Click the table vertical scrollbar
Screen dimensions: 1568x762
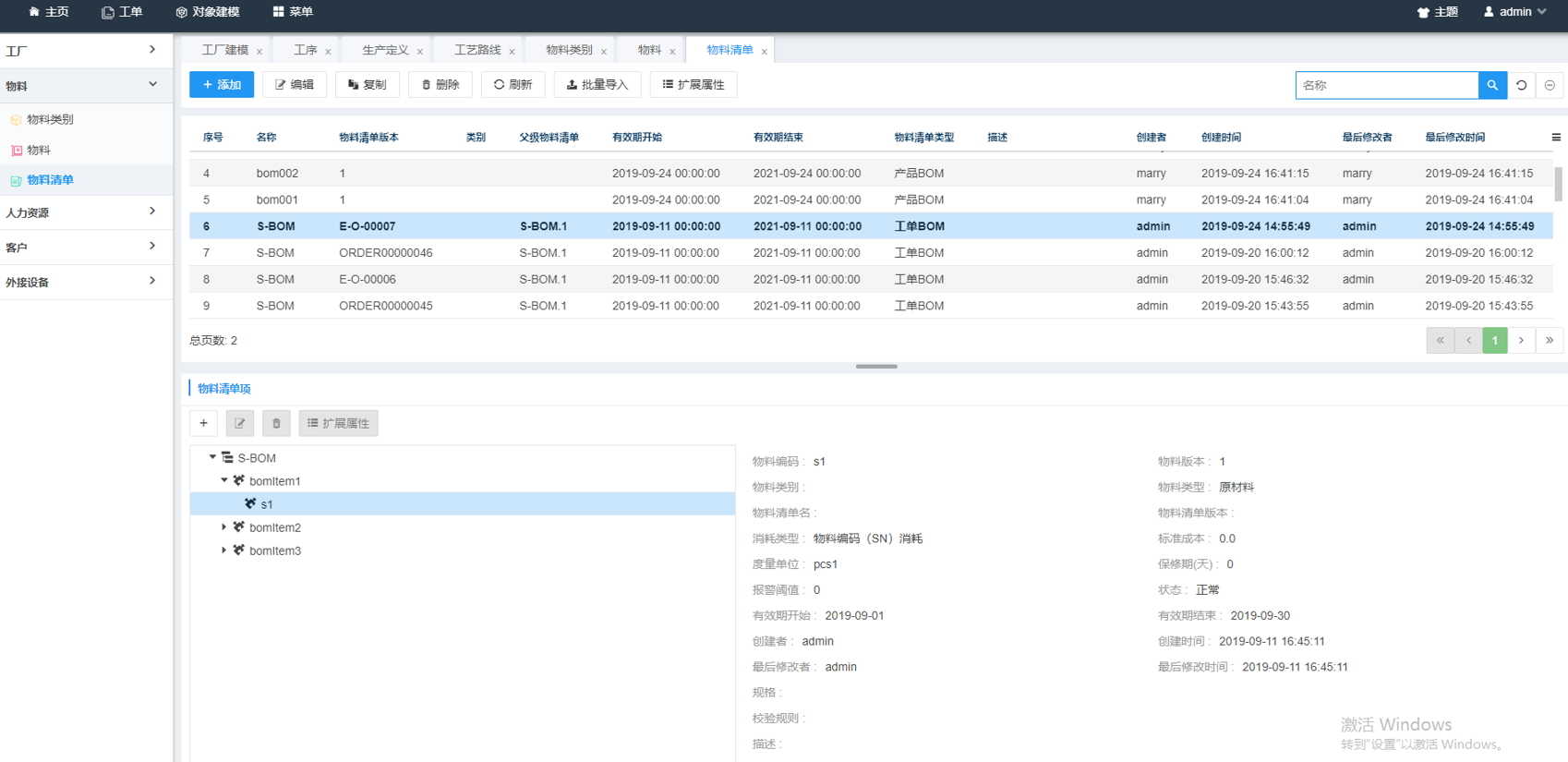pos(1559,183)
